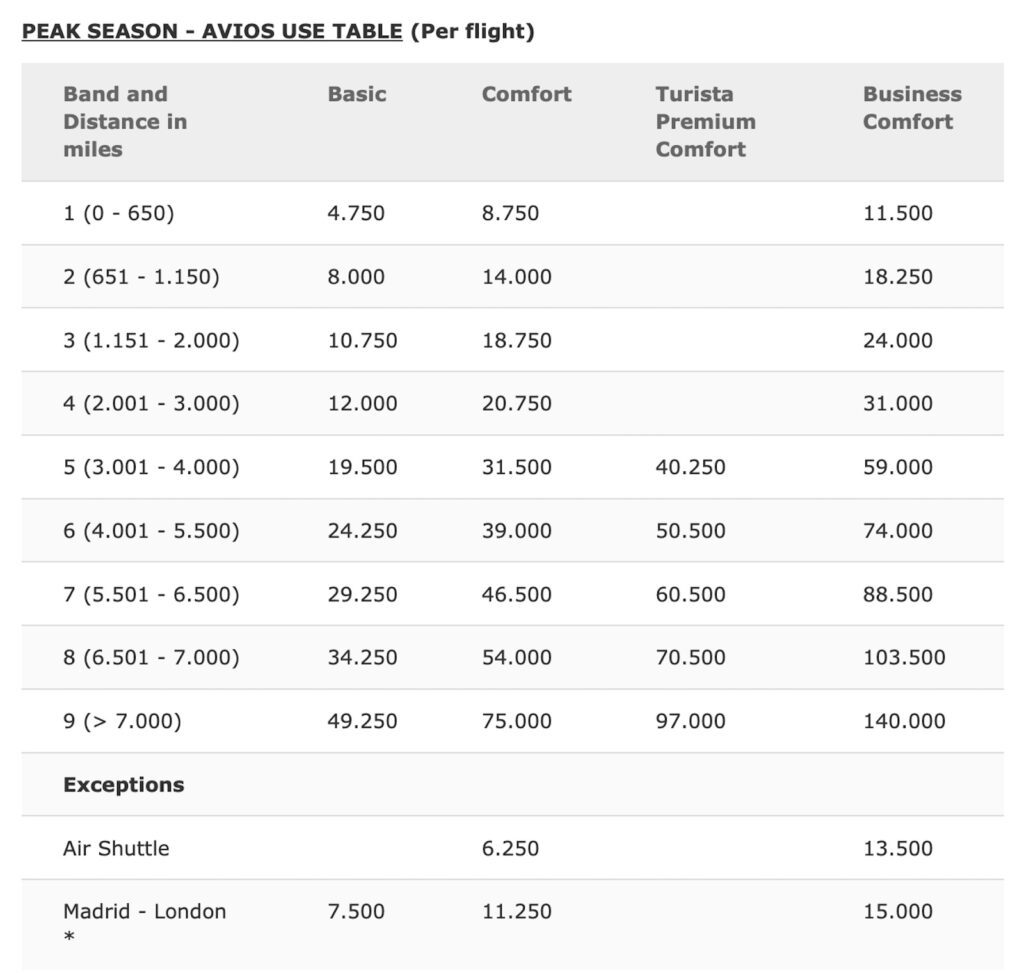The height and width of the screenshot is (973, 1024).
Task: Click band 2 (651 - 1.150) label
Action: click(141, 277)
